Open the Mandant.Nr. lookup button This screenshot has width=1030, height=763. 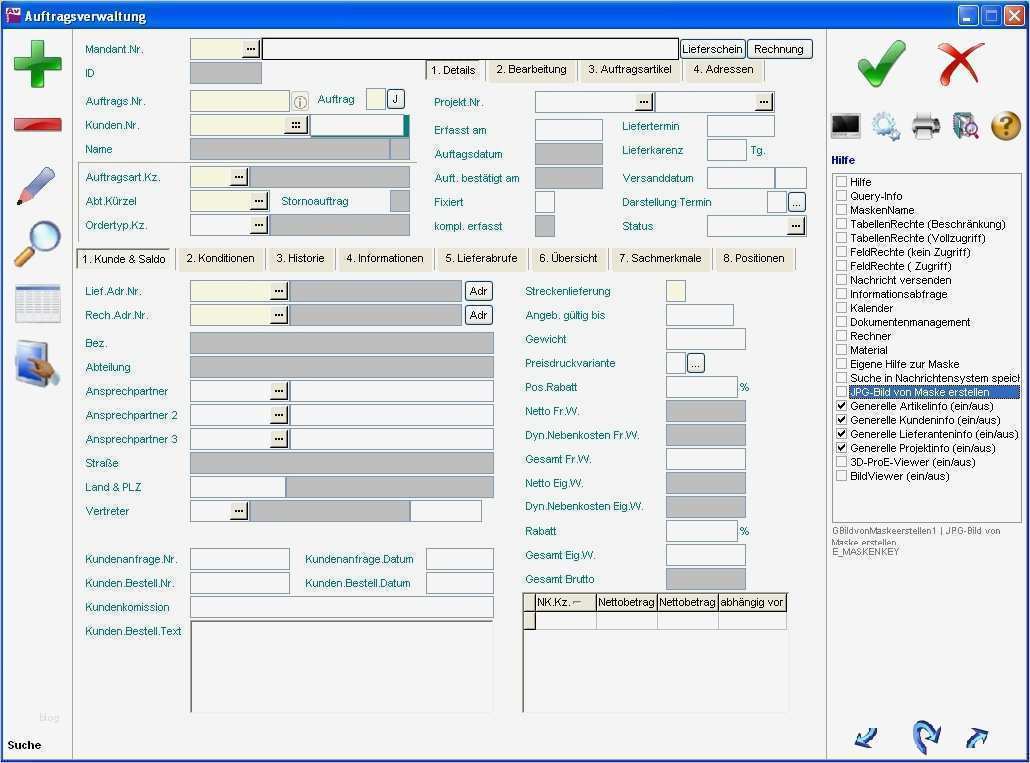(x=250, y=49)
